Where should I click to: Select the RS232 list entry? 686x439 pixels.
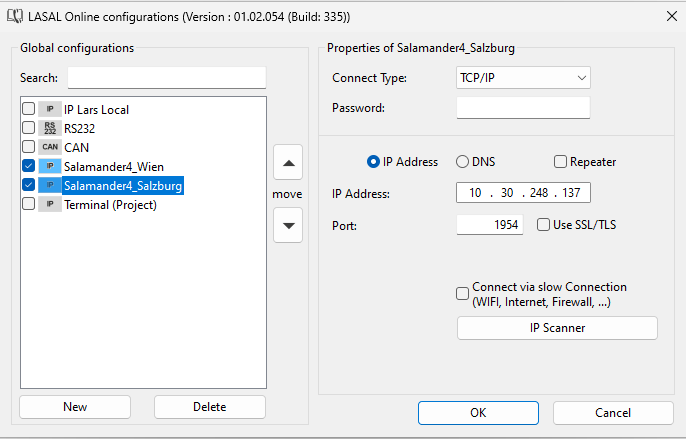tap(80, 128)
